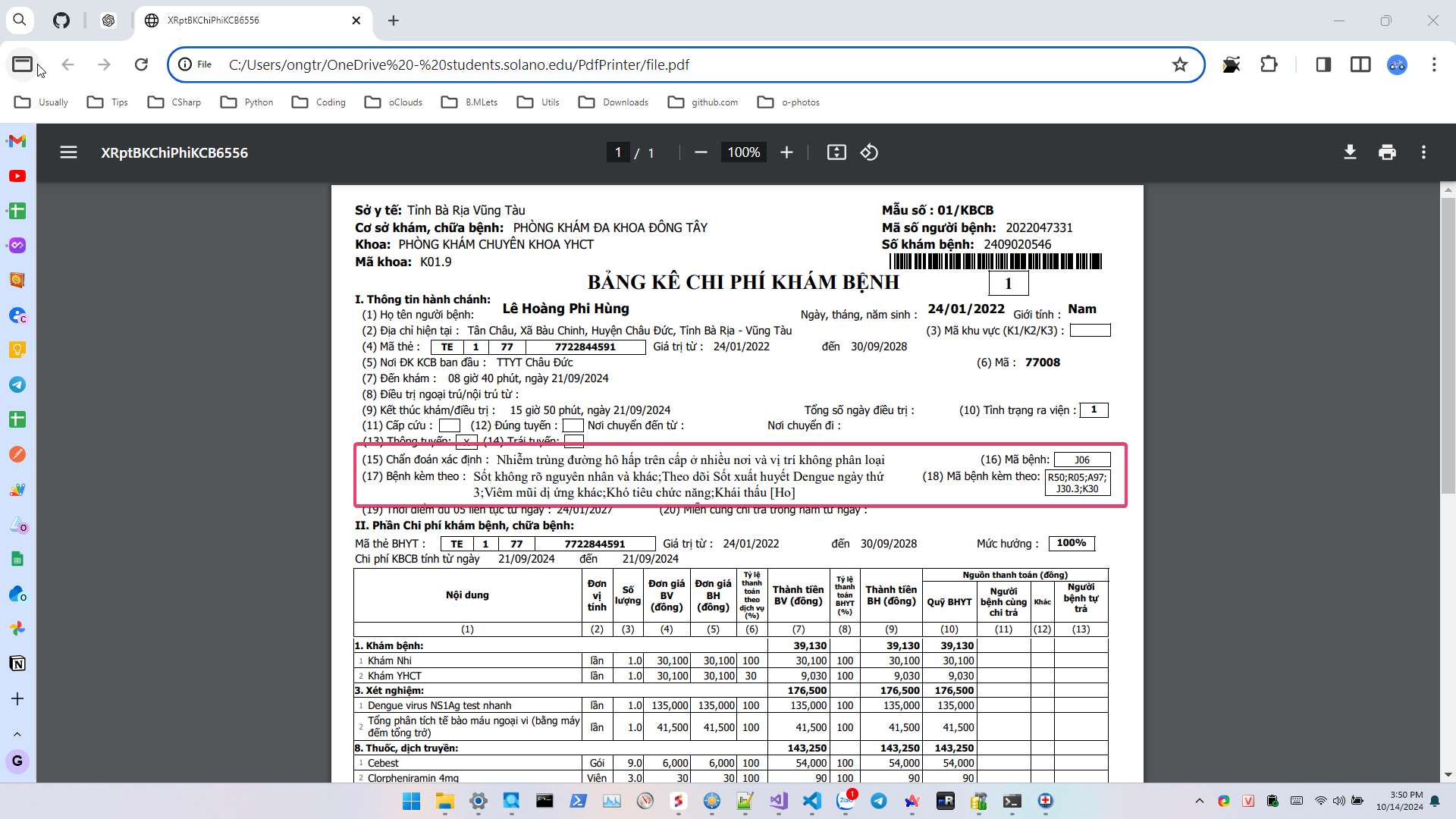Open Chrome's three-dot menu
1456x819 pixels.
coord(1433,64)
